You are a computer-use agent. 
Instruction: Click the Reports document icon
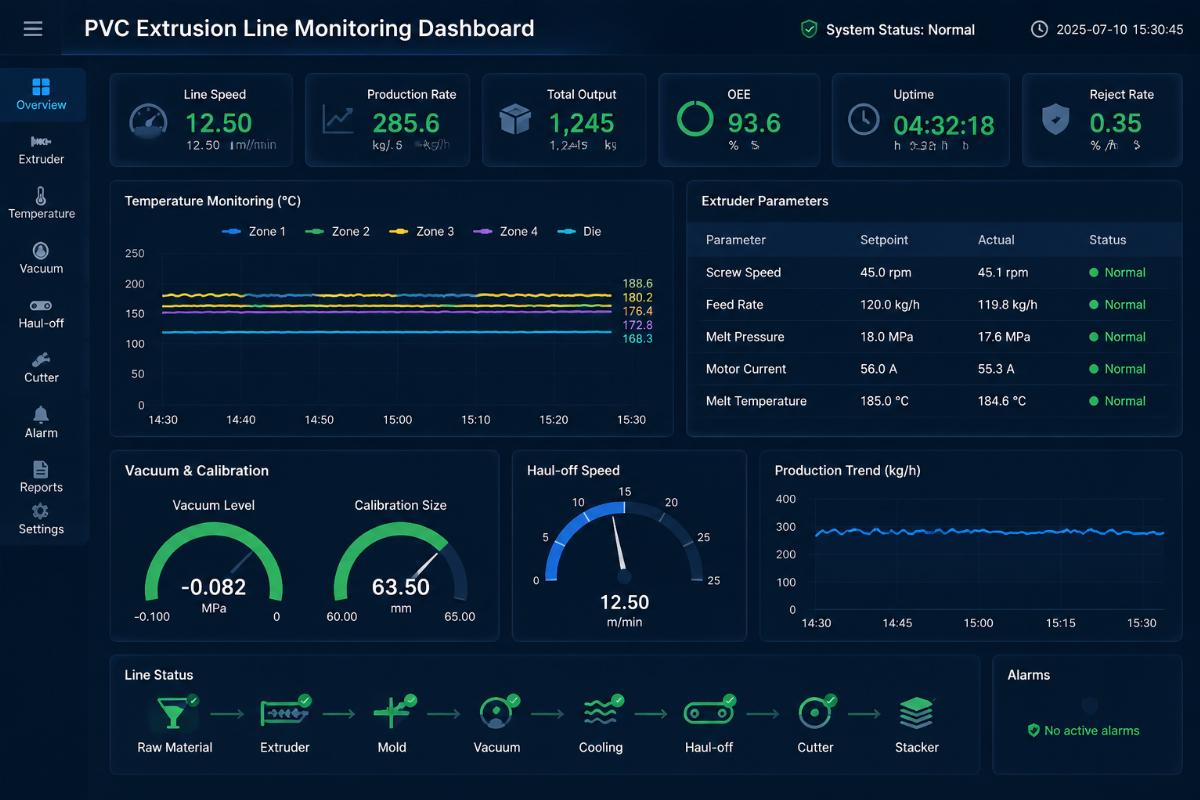41,469
